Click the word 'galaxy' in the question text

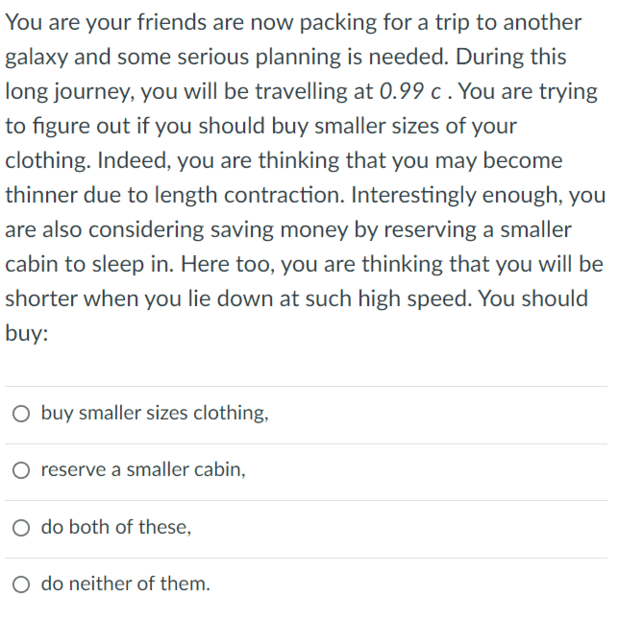pyautogui.click(x=36, y=57)
